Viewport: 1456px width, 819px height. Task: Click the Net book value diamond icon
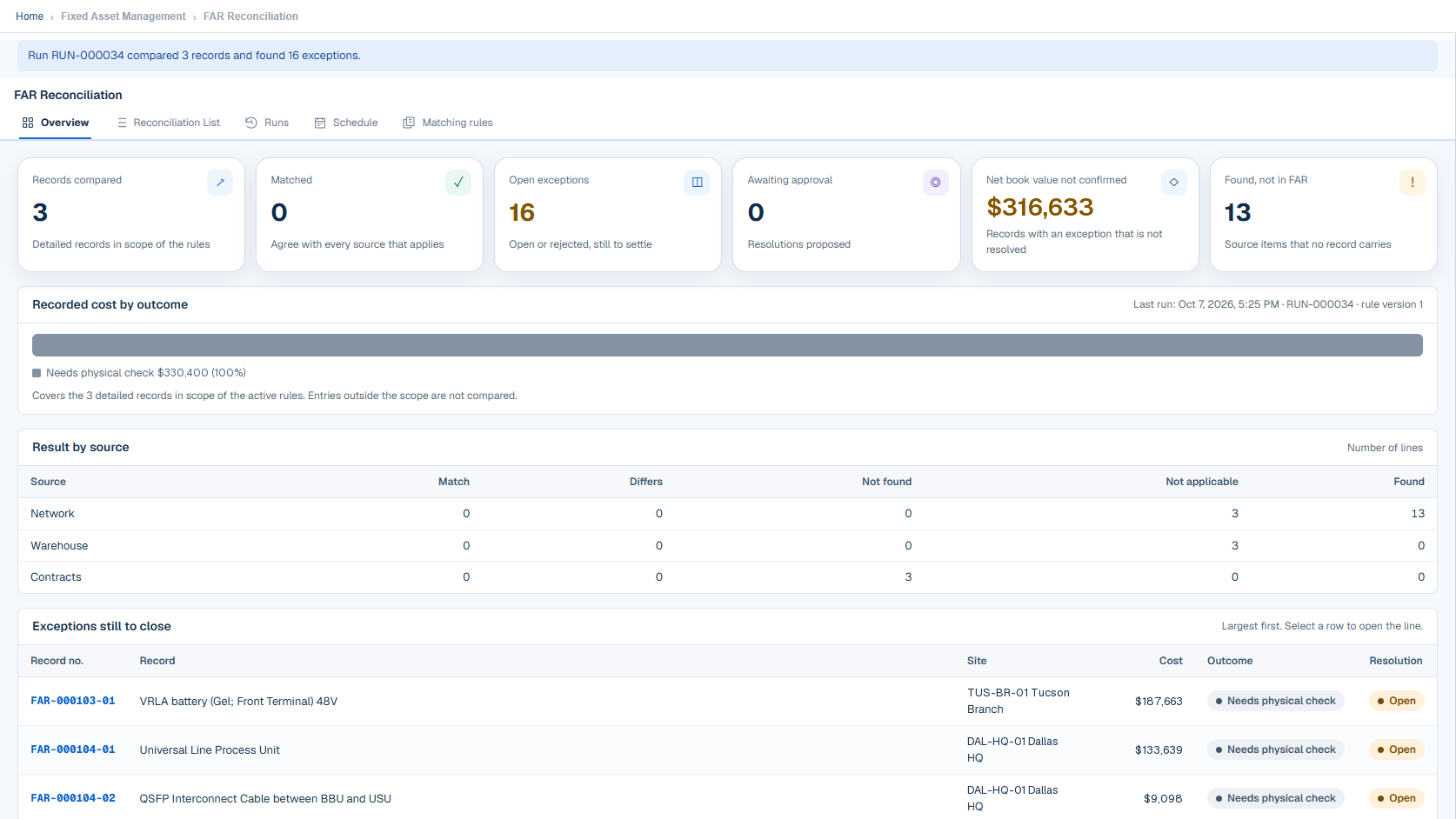[x=1174, y=183]
